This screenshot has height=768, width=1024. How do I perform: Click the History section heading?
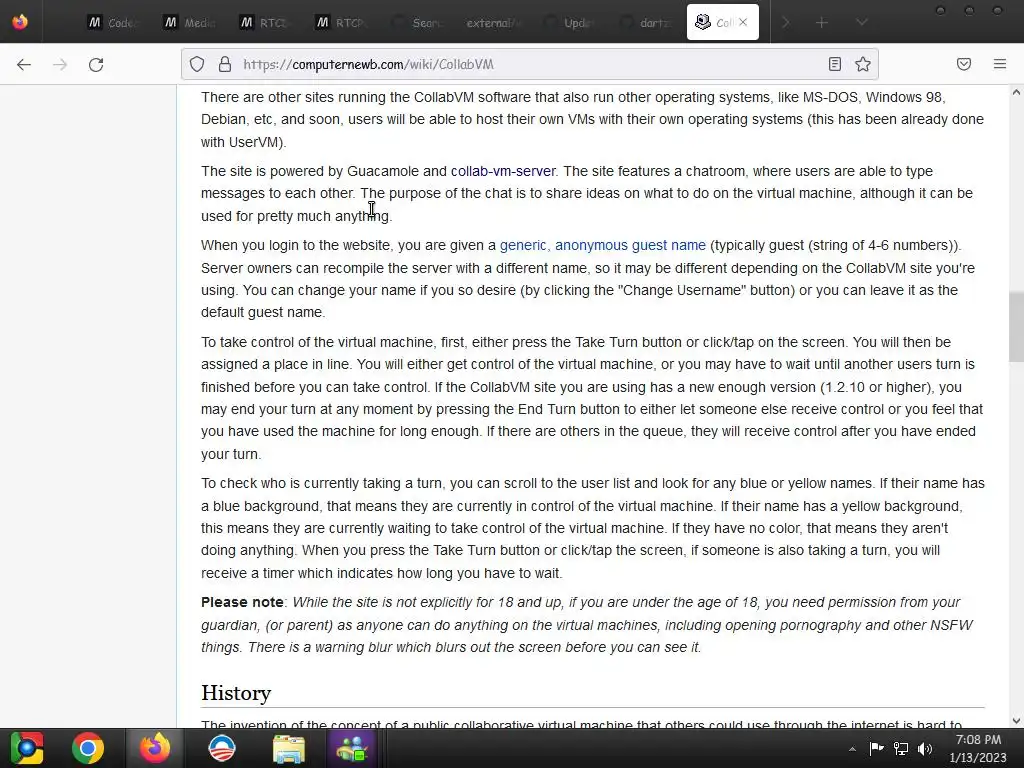(x=236, y=693)
